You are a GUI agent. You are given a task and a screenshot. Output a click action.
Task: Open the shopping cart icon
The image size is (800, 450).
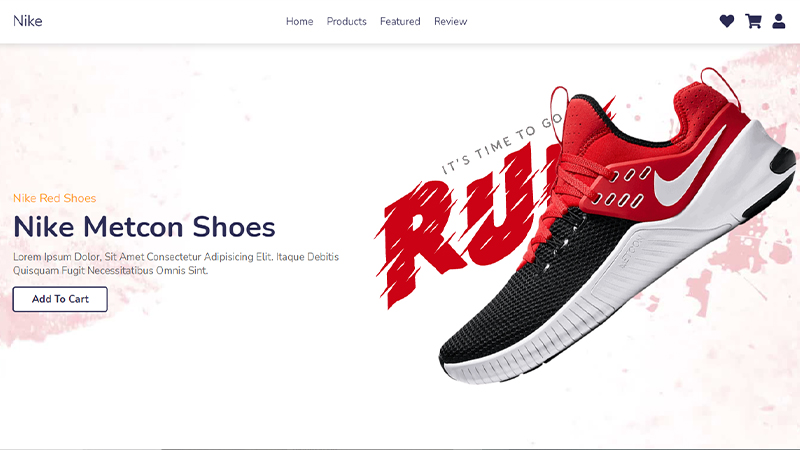753,21
